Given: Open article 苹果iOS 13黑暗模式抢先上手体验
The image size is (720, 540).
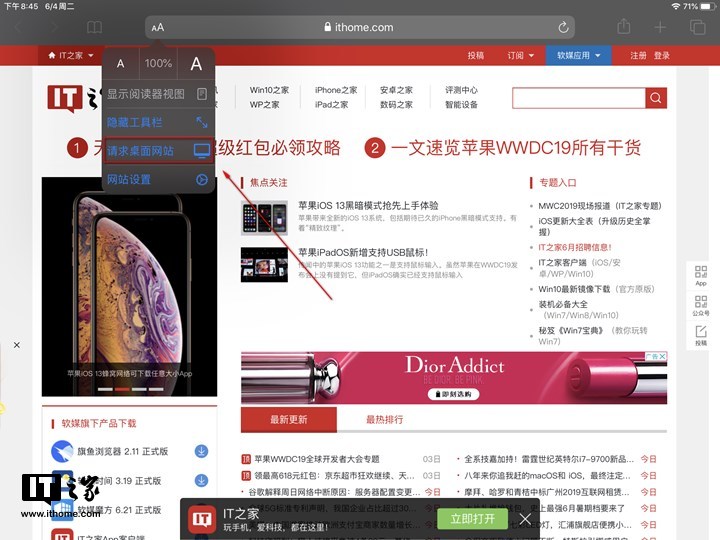Looking at the screenshot, I should [368, 205].
